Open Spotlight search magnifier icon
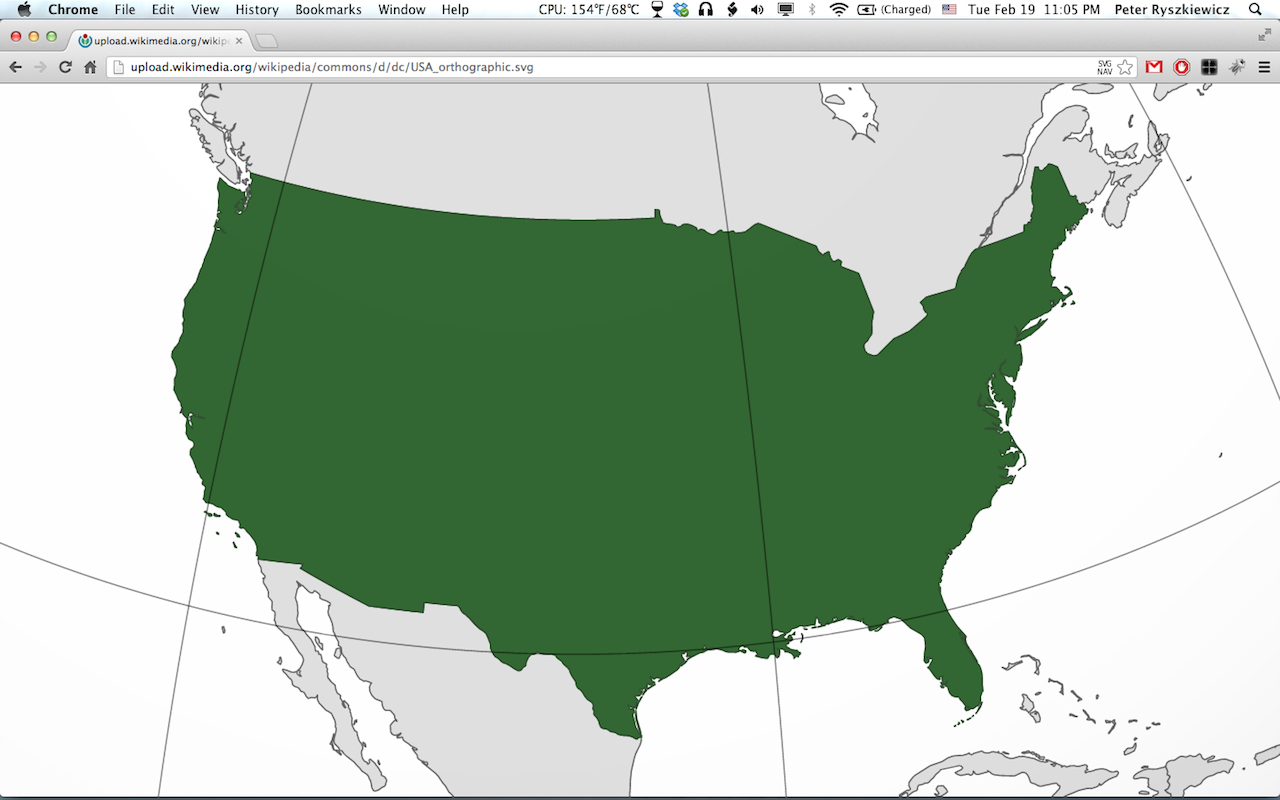Screen dimensions: 1280x800 (1256, 9)
